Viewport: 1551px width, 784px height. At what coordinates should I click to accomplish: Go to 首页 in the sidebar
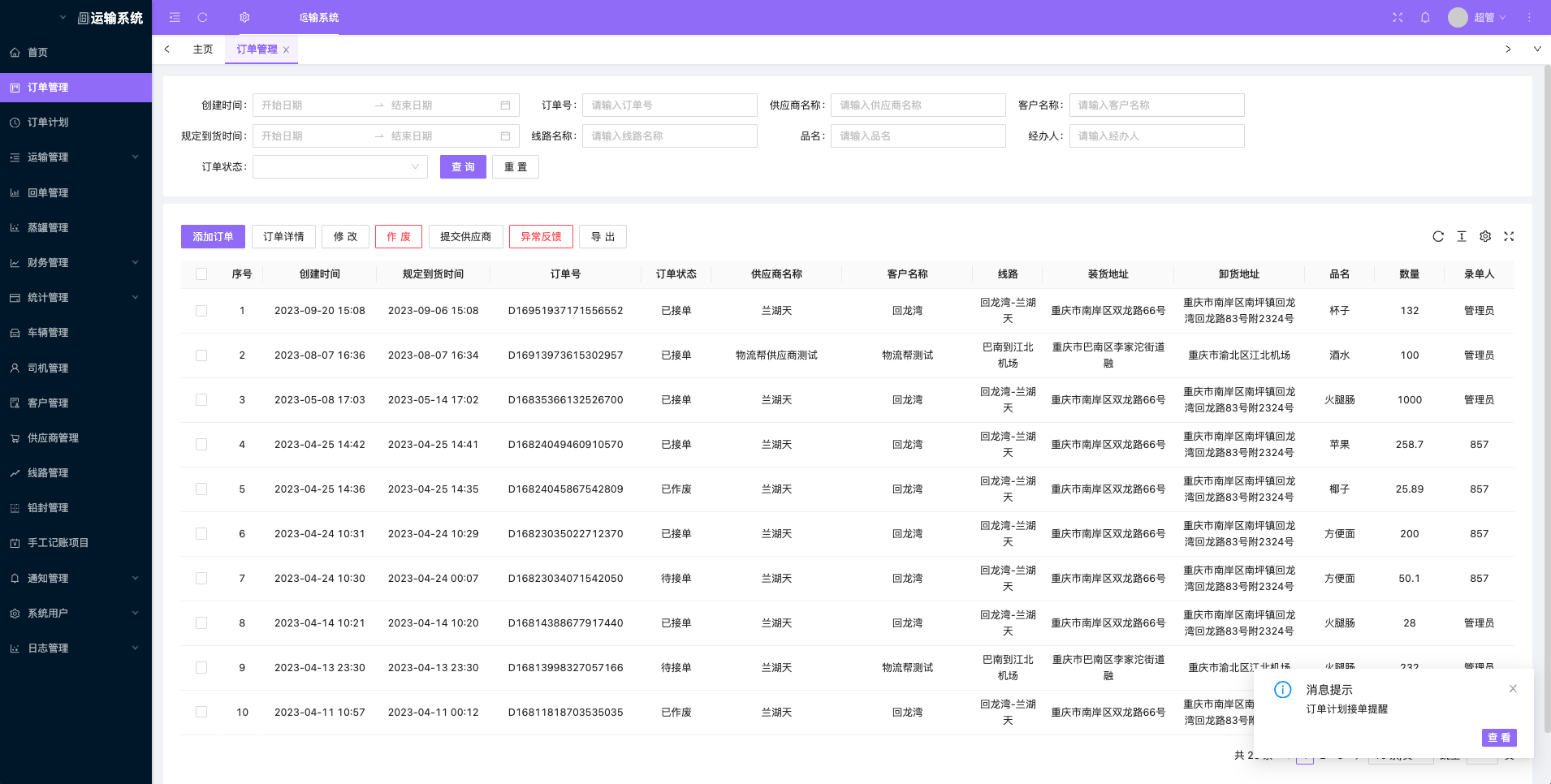76,52
